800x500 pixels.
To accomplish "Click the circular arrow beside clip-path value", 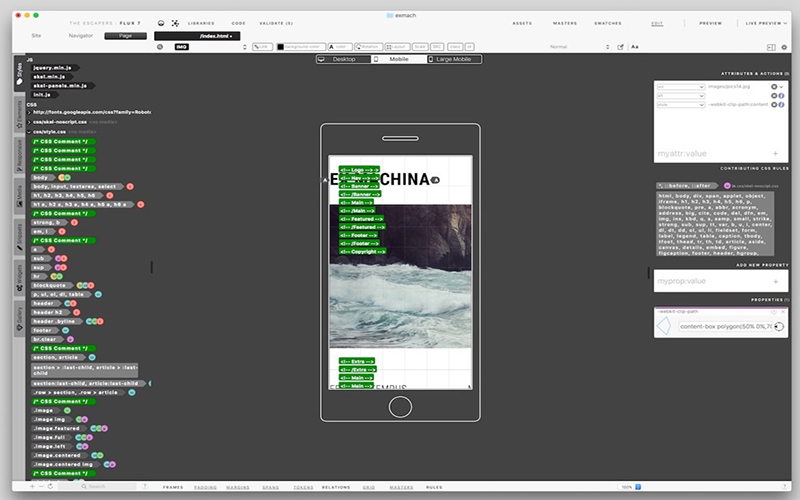I will (x=779, y=327).
